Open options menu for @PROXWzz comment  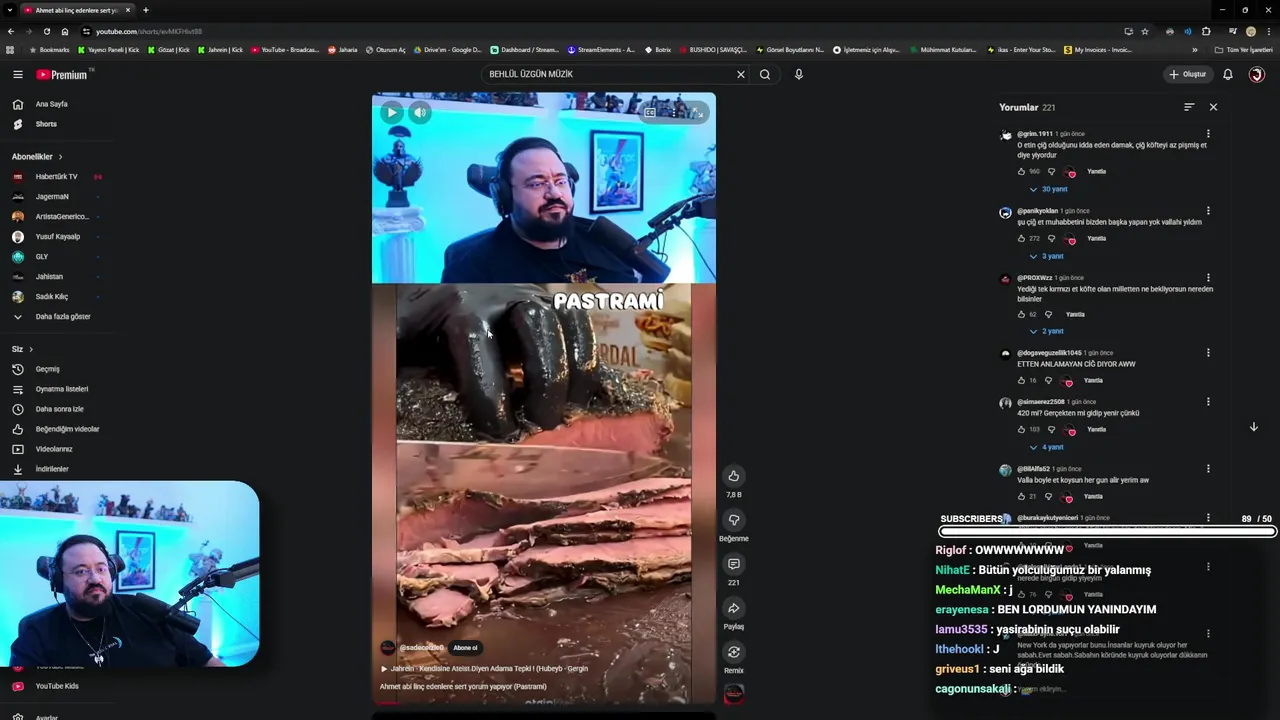coord(1208,278)
